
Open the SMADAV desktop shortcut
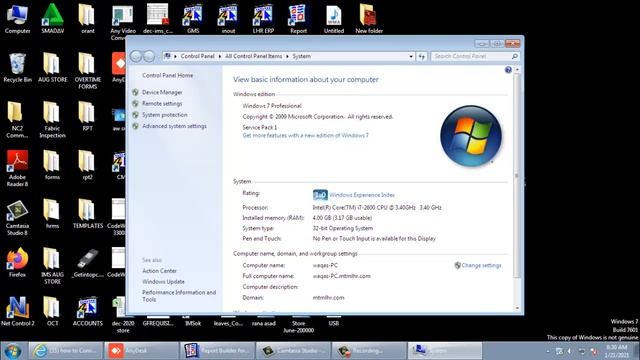tap(52, 18)
